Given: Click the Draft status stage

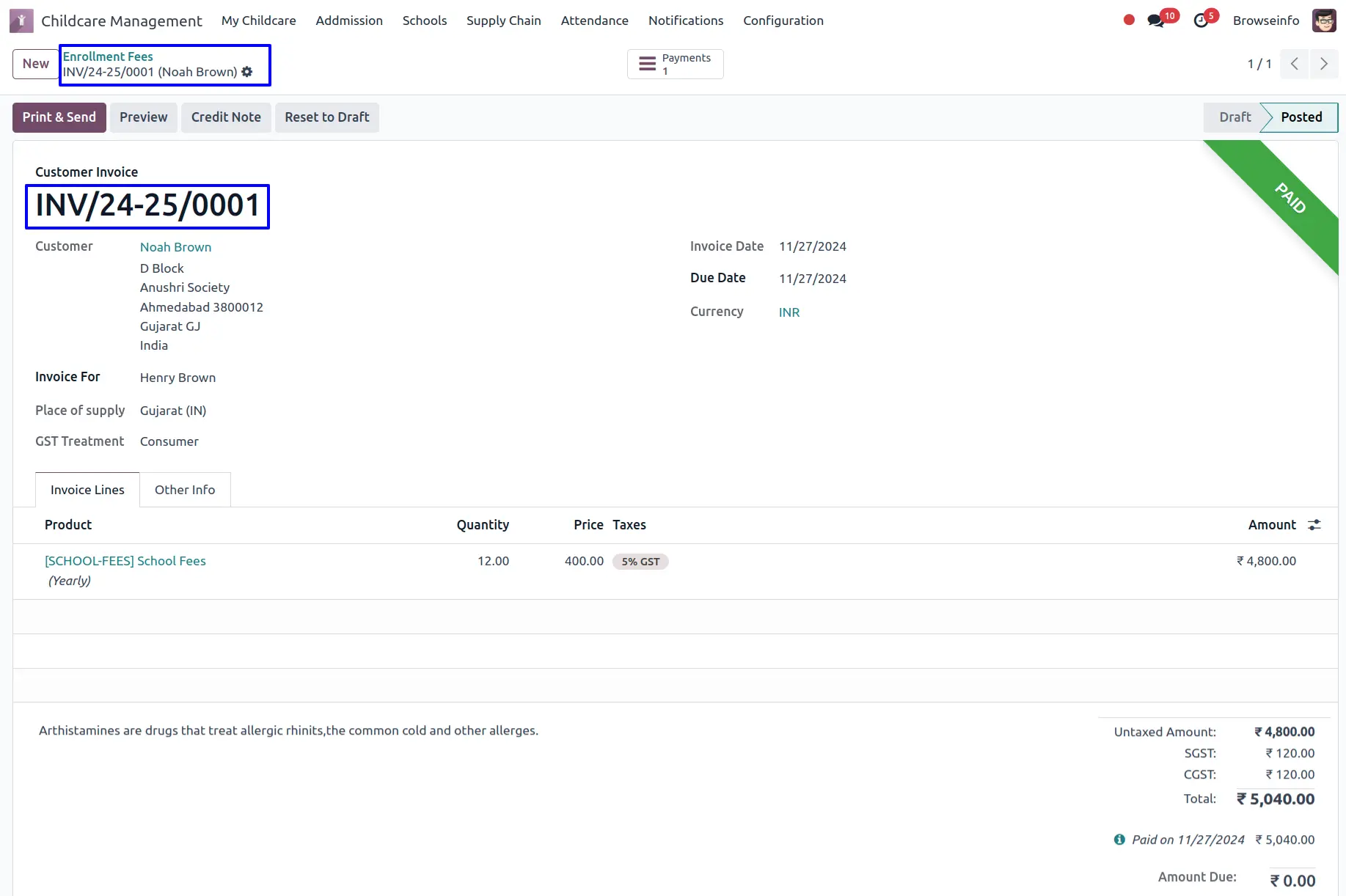Looking at the screenshot, I should click(x=1235, y=117).
